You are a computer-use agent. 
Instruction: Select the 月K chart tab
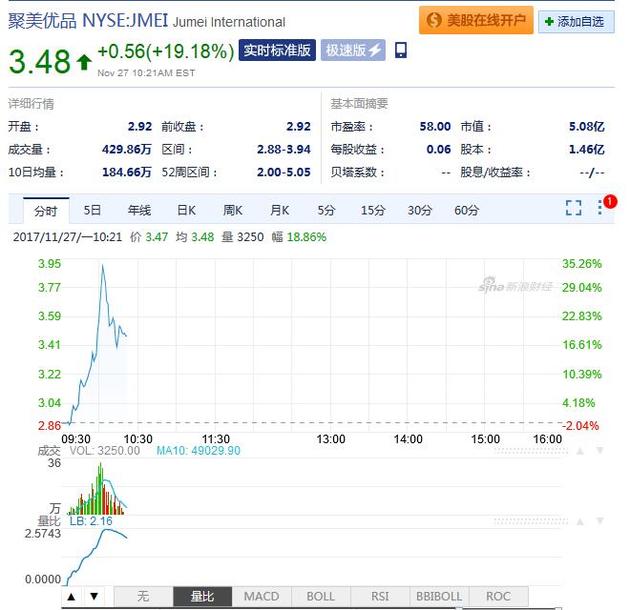(280, 210)
